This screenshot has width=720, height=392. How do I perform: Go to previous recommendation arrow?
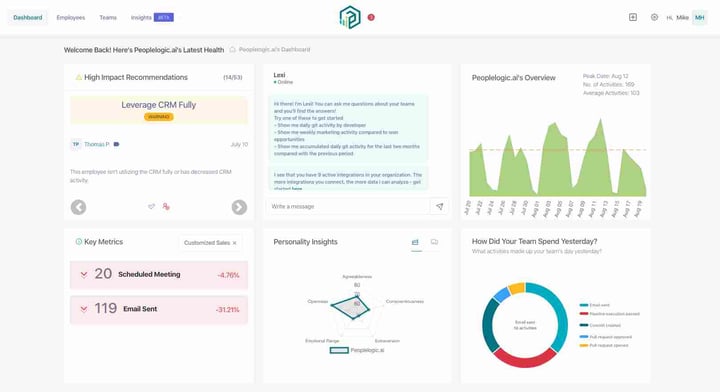79,207
